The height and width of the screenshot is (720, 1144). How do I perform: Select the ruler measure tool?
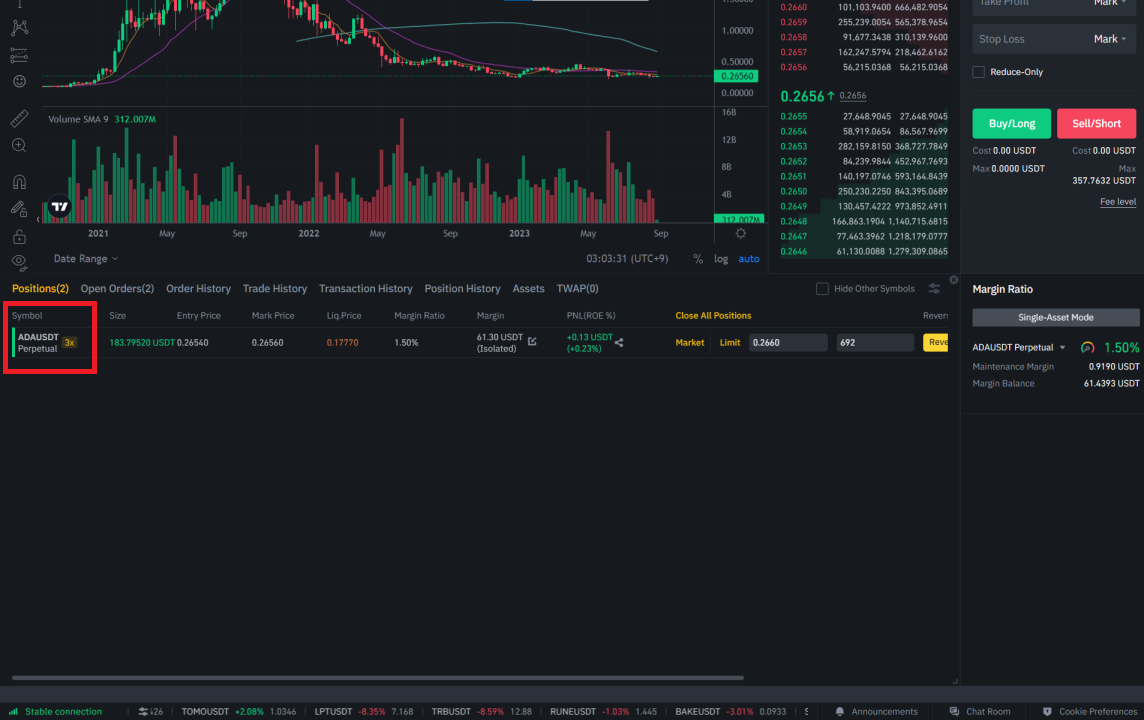(20, 118)
